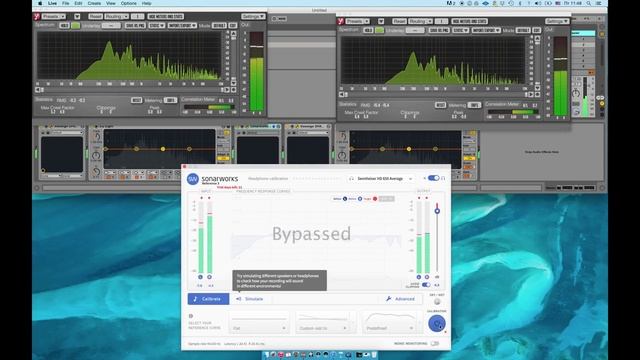Click Hide Meters and Stats in the right SPAN

click(469, 21)
